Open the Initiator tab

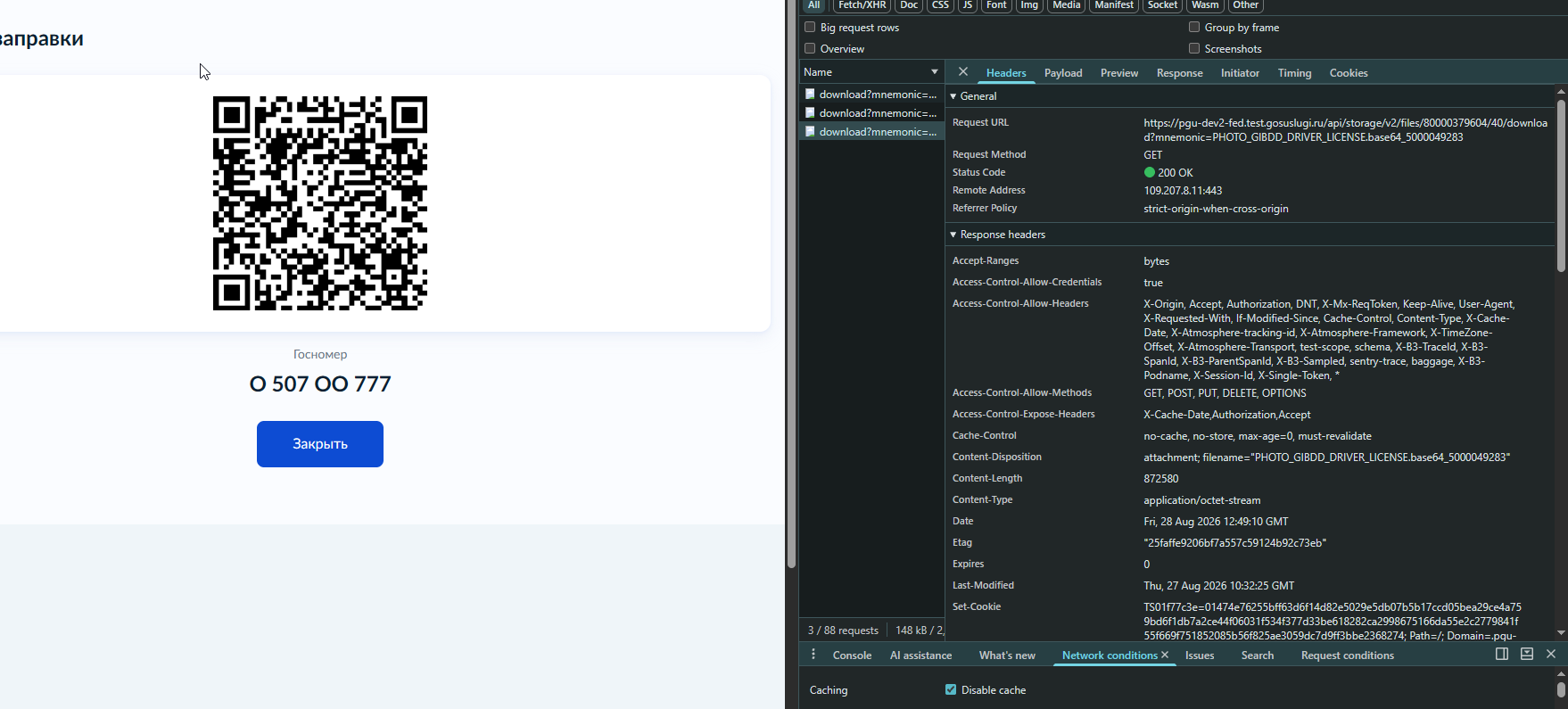click(1240, 73)
